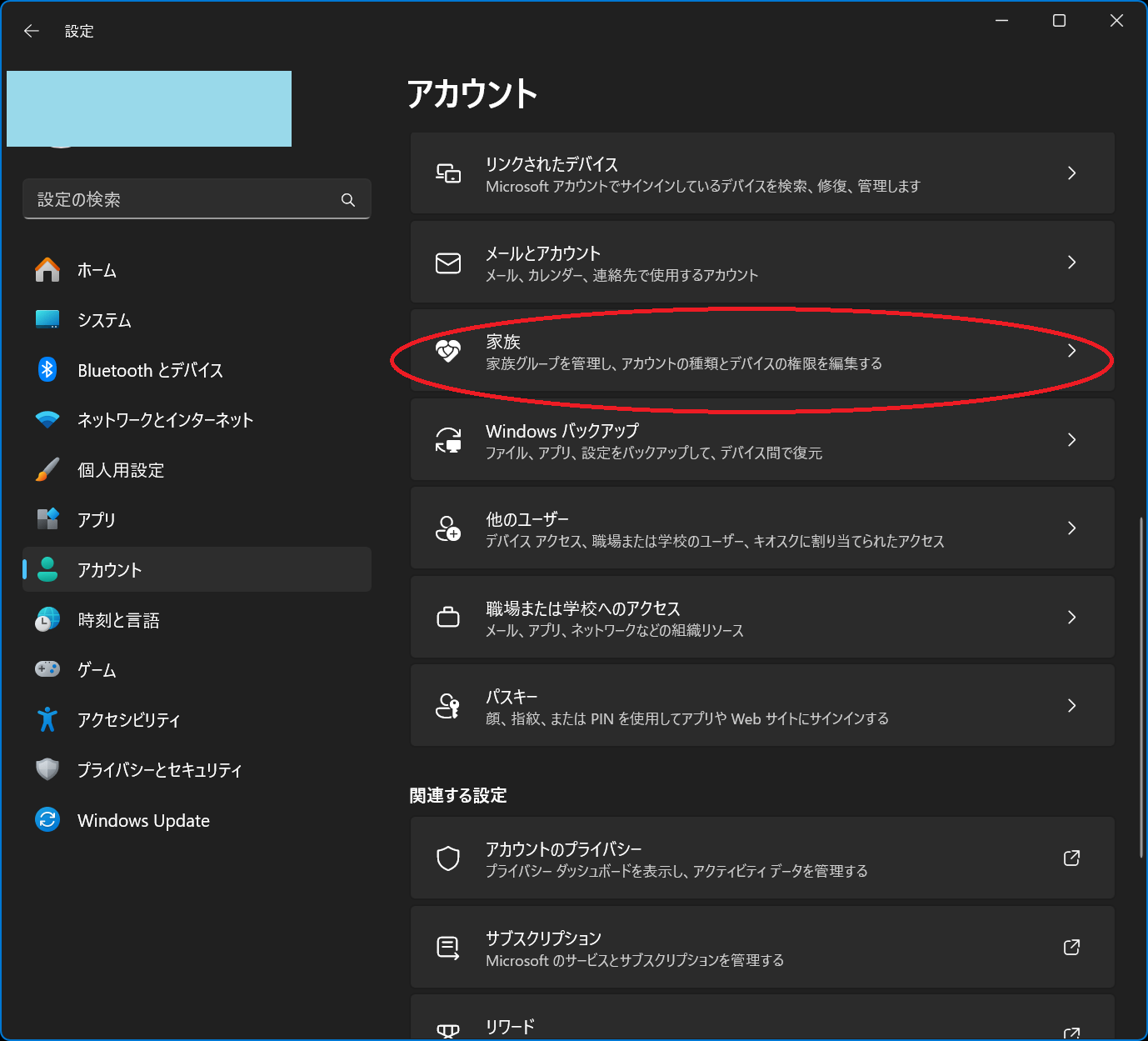Open external link icon for アカウントのプライバシー

[1072, 858]
